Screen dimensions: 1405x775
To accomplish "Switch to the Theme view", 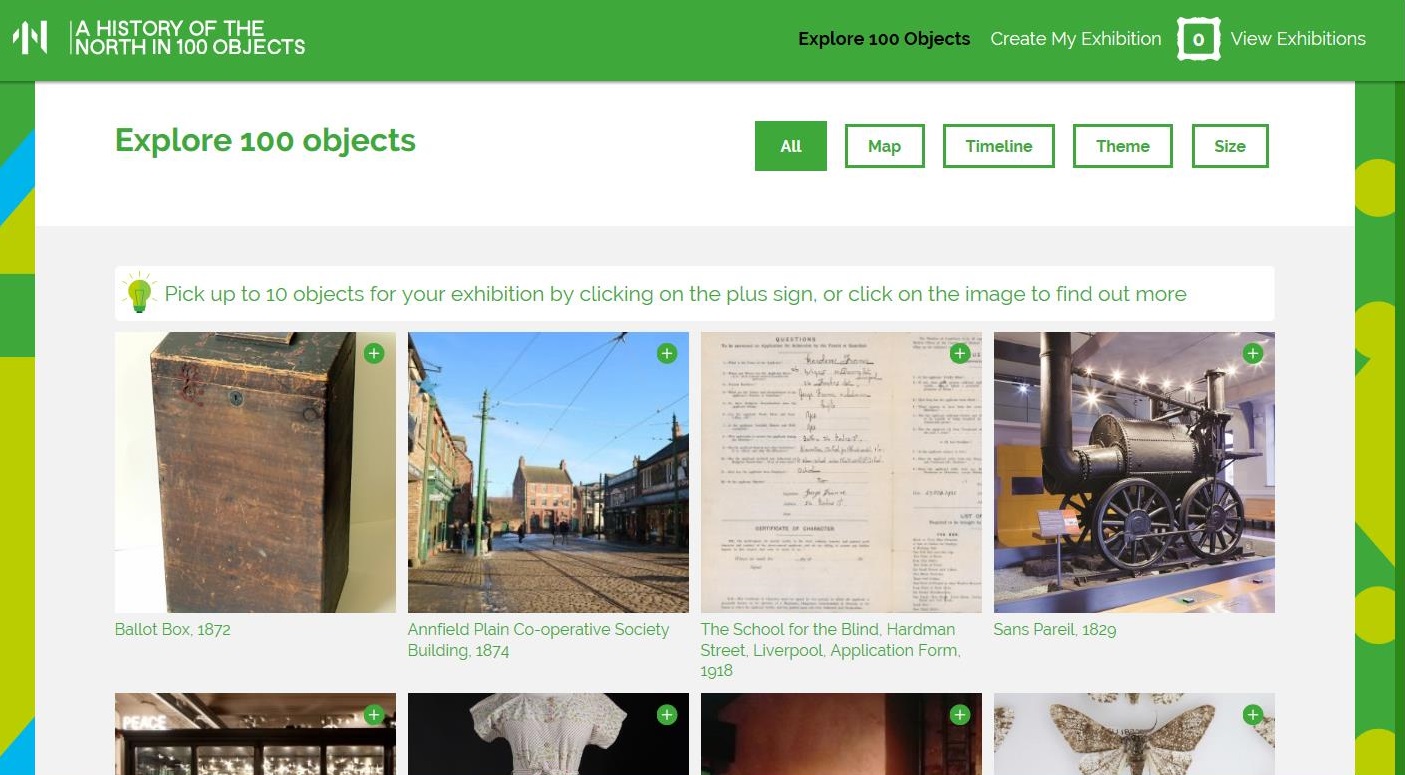I will [1123, 146].
